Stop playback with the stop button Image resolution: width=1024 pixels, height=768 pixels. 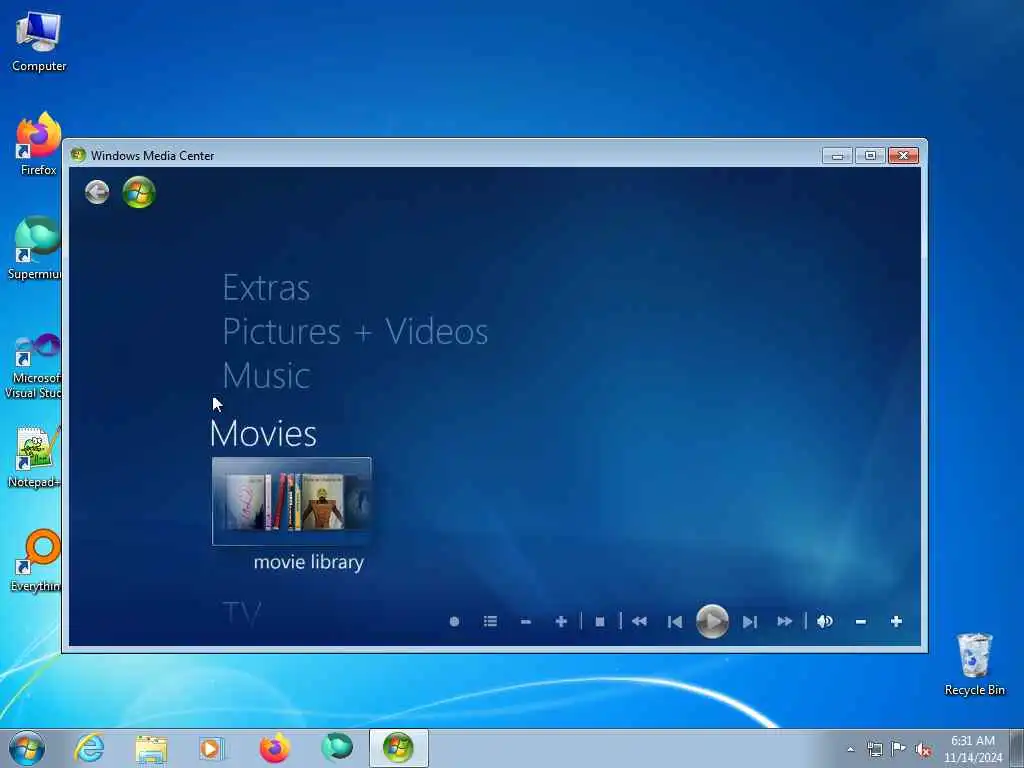(600, 622)
